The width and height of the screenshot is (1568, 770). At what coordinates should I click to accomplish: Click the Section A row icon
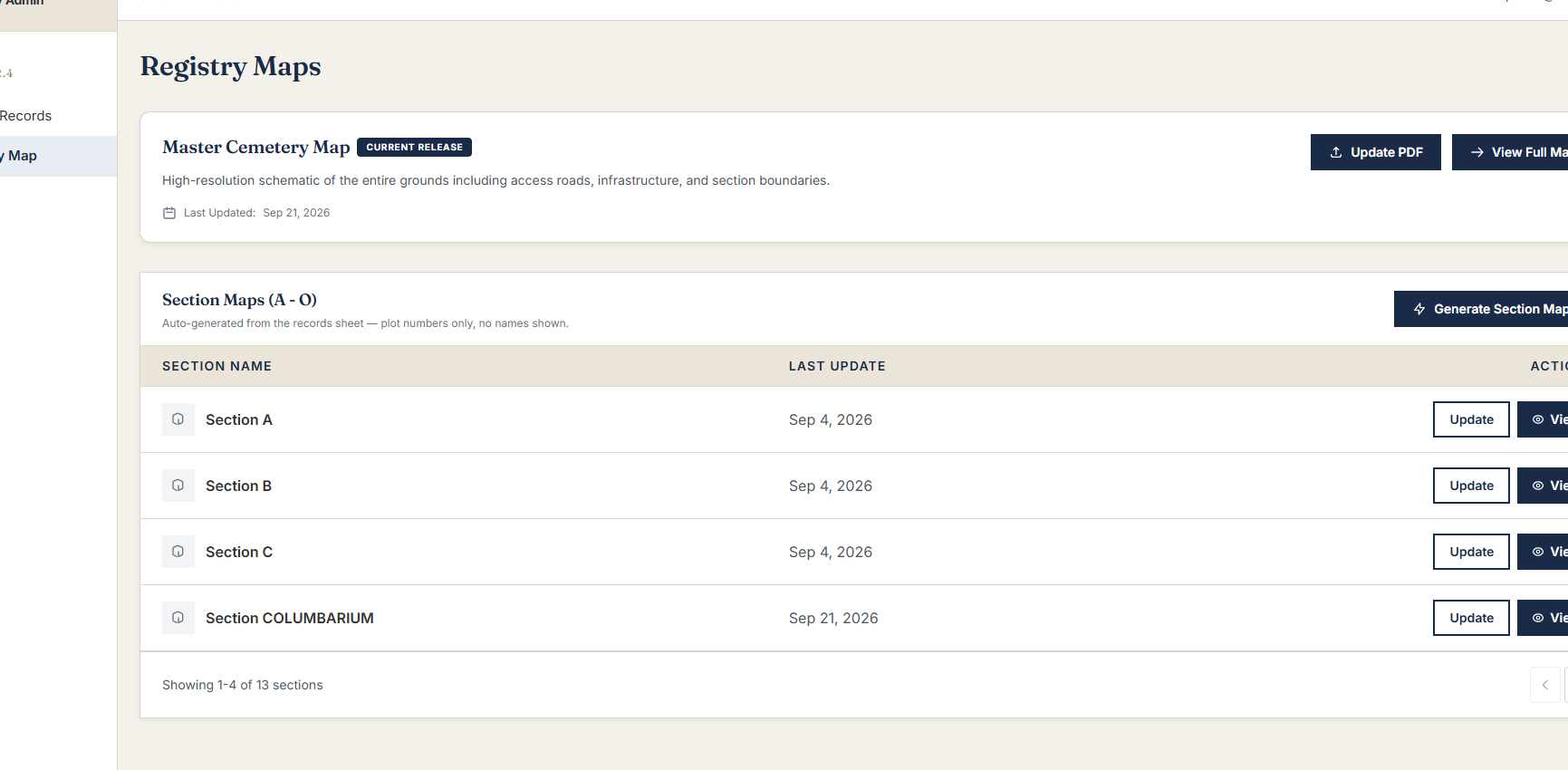(x=178, y=419)
